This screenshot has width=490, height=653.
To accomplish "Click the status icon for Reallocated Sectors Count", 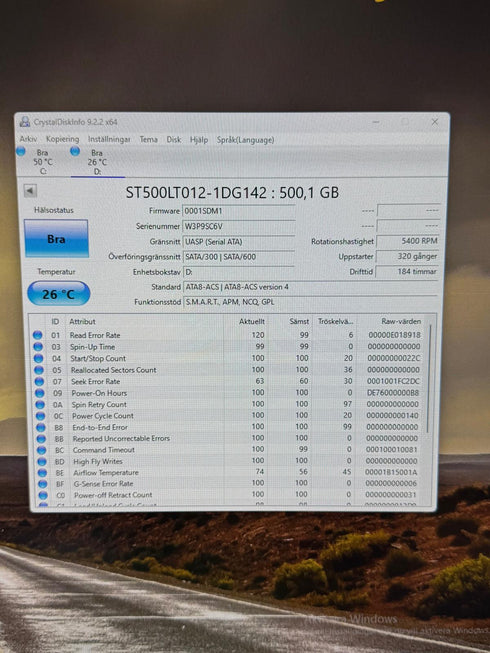I will (x=39, y=370).
